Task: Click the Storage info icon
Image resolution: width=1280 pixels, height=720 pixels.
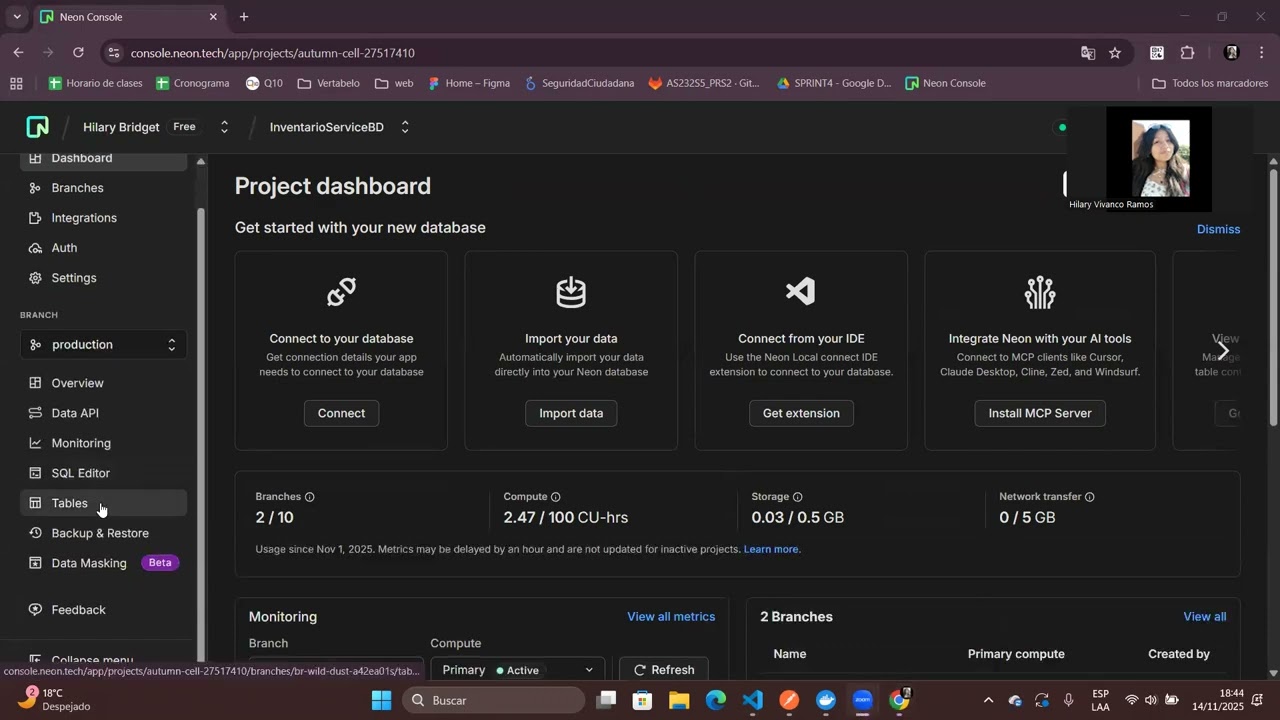Action: (x=797, y=497)
